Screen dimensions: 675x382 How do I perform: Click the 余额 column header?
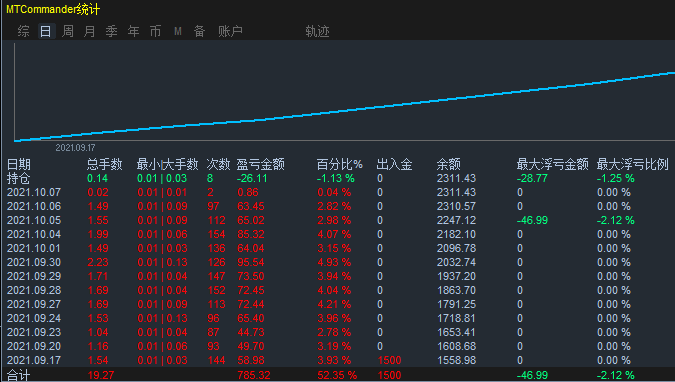pyautogui.click(x=449, y=164)
